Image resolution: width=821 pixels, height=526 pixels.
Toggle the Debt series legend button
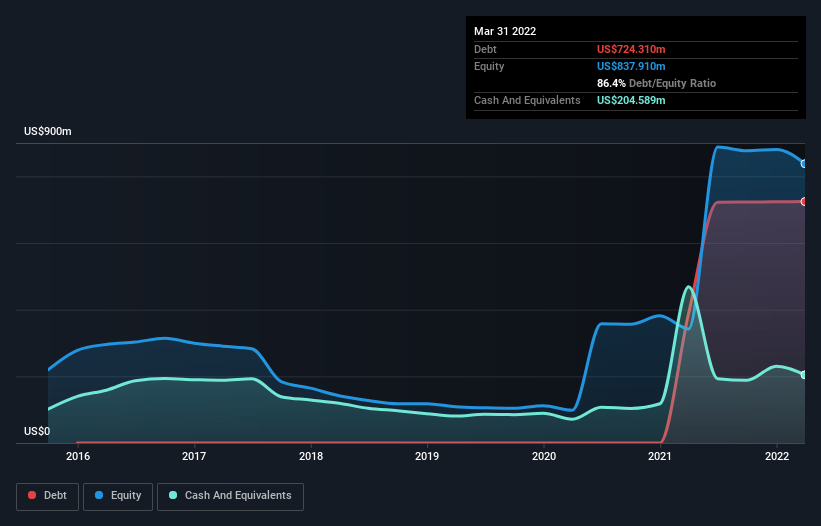click(47, 496)
